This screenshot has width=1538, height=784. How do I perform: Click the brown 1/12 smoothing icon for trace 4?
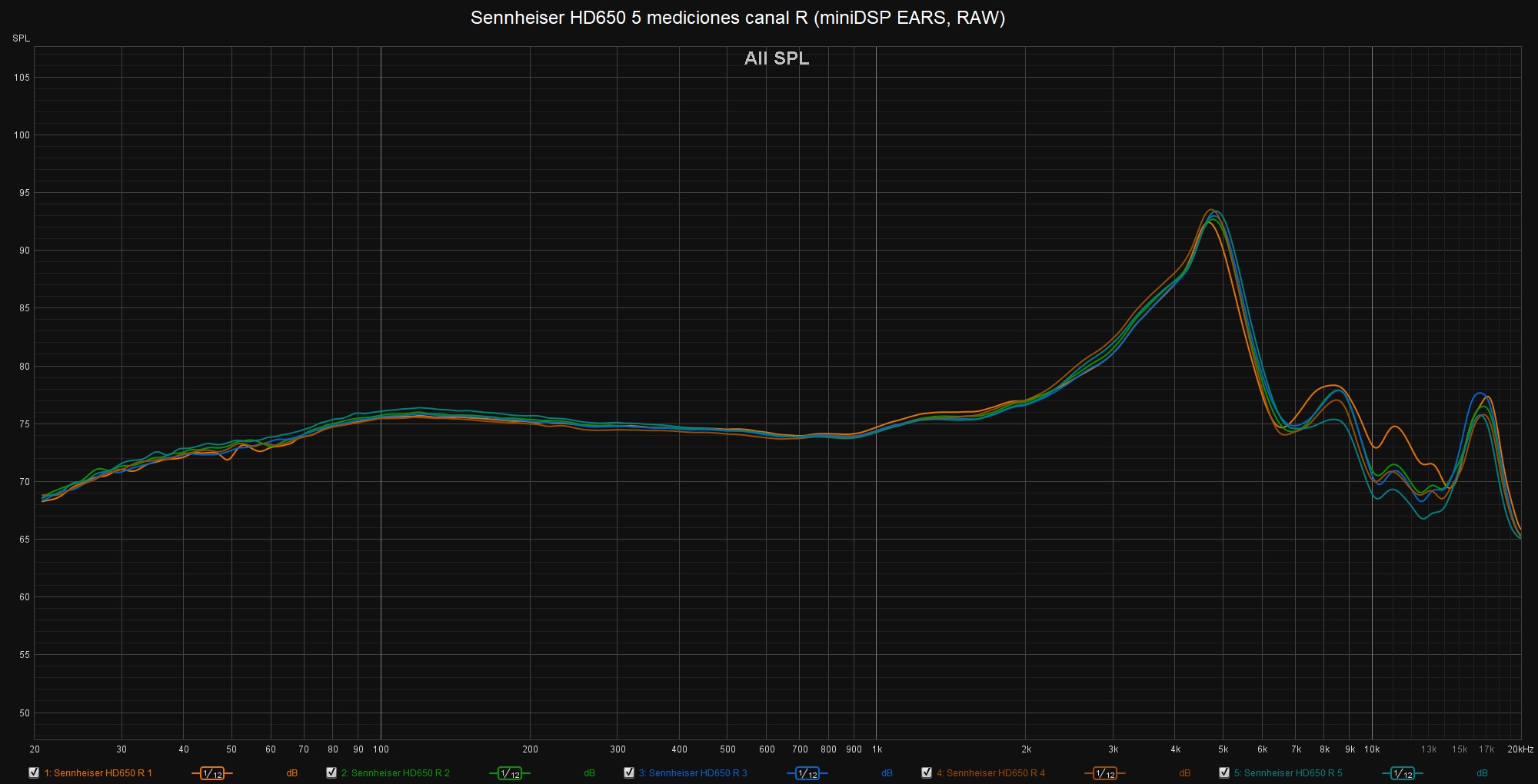tap(1105, 773)
